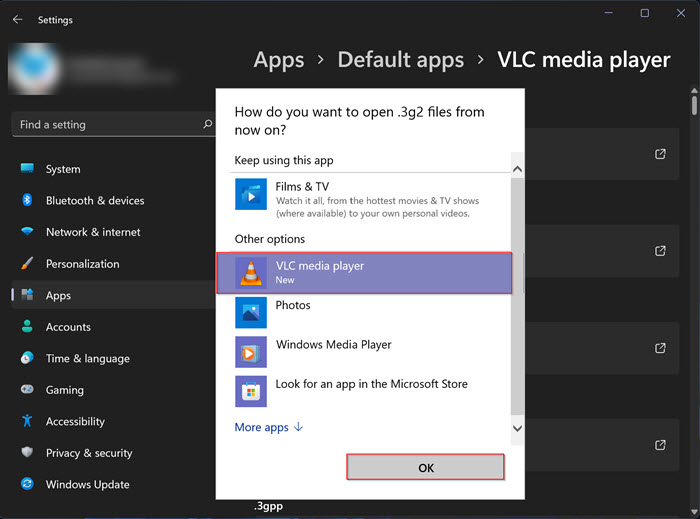
Task: Click the first external link icon on right
Action: tap(660, 154)
